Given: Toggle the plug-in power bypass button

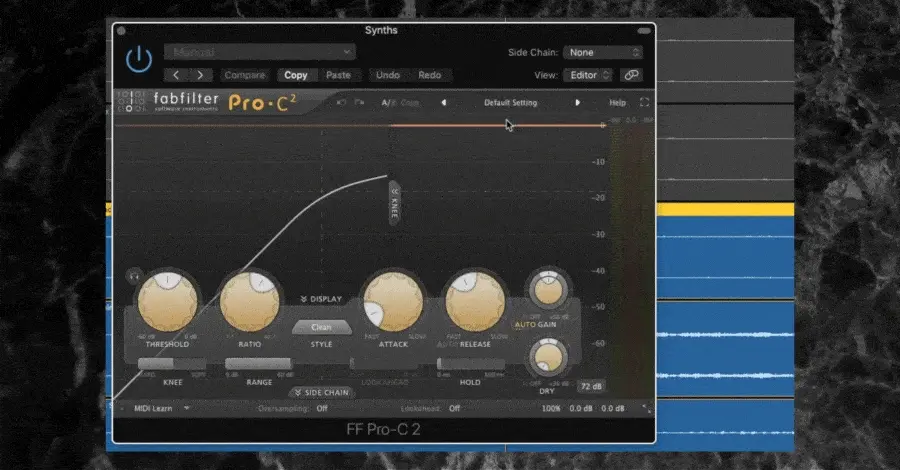Looking at the screenshot, I should (139, 60).
